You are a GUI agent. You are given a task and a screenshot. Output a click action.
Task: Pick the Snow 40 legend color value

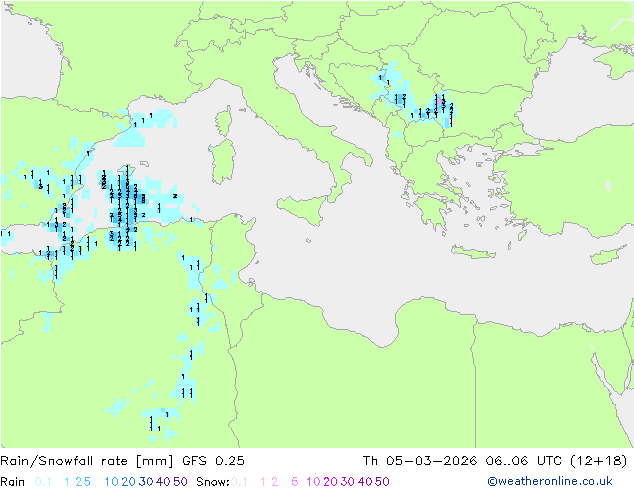[365, 482]
